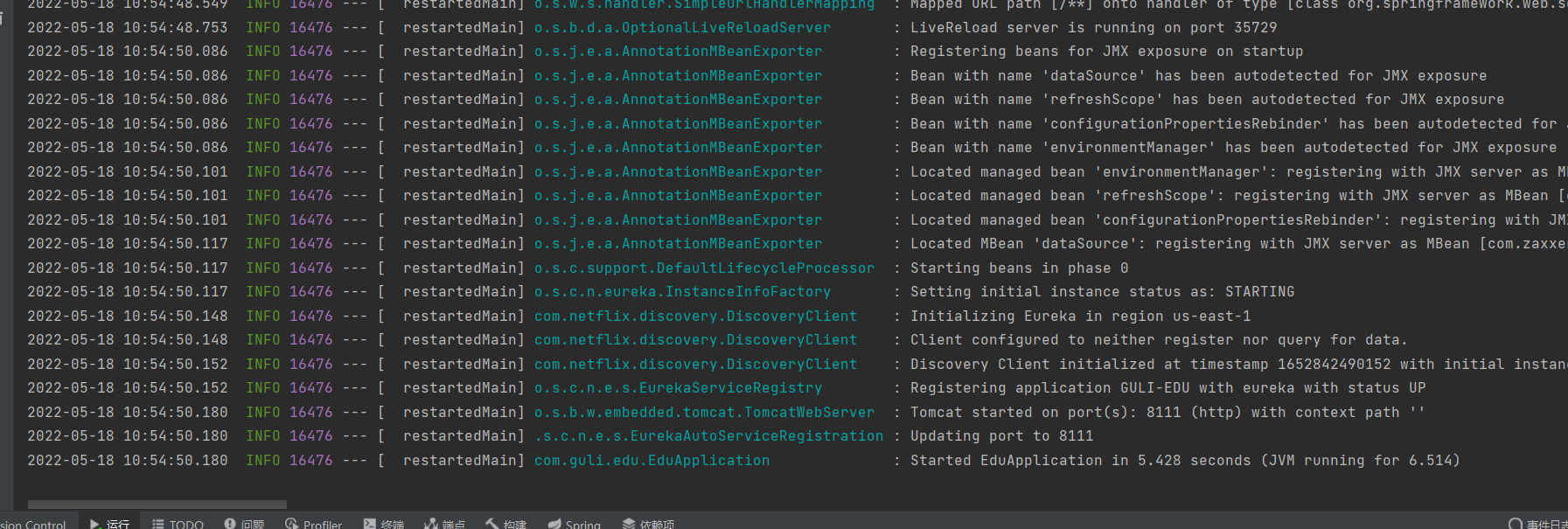Open the 运行 (Run) tool window tab
This screenshot has height=529, width=1568.
[109, 524]
